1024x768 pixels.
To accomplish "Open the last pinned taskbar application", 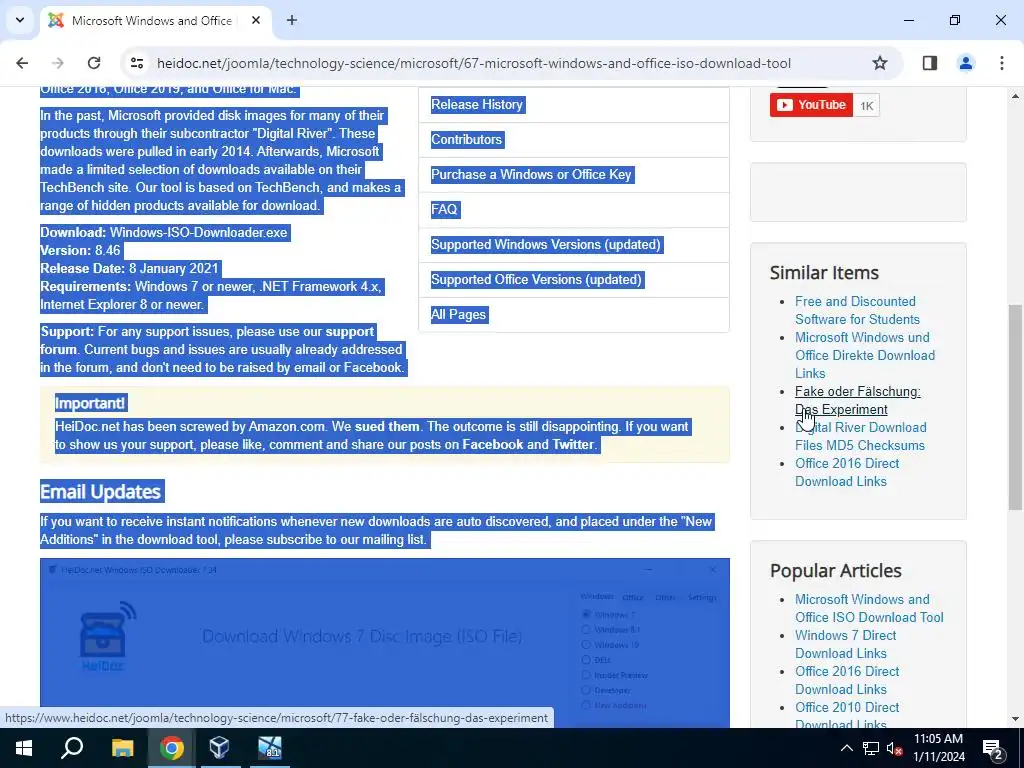I will coord(269,748).
